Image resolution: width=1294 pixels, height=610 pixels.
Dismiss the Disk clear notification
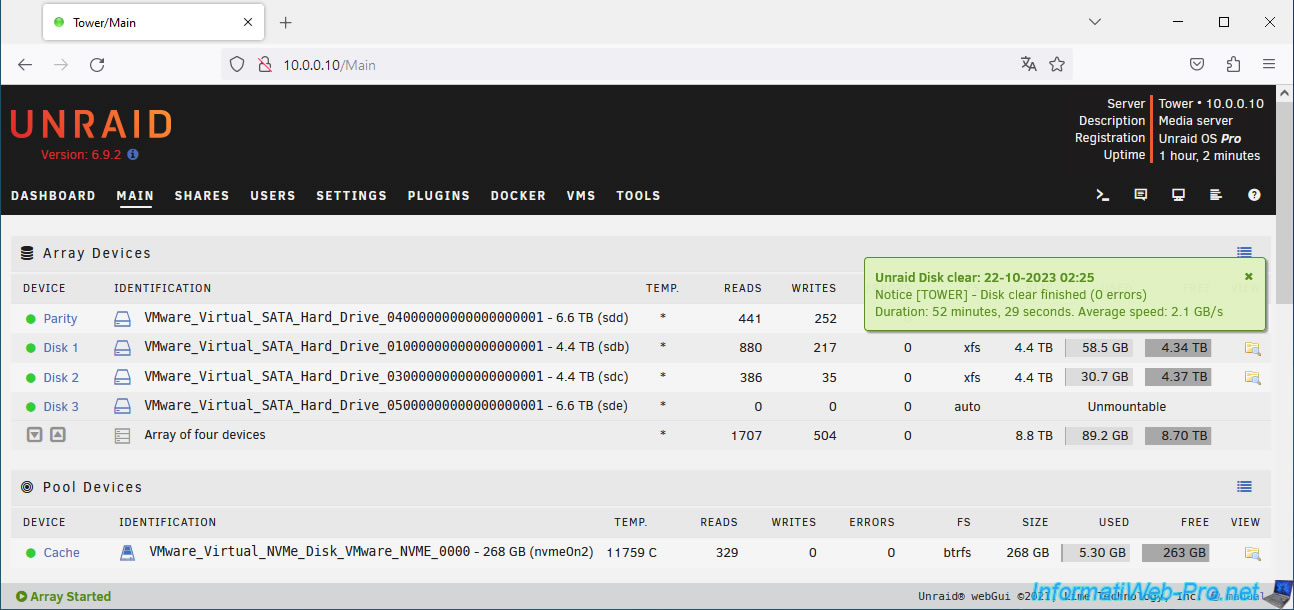coord(1248,277)
